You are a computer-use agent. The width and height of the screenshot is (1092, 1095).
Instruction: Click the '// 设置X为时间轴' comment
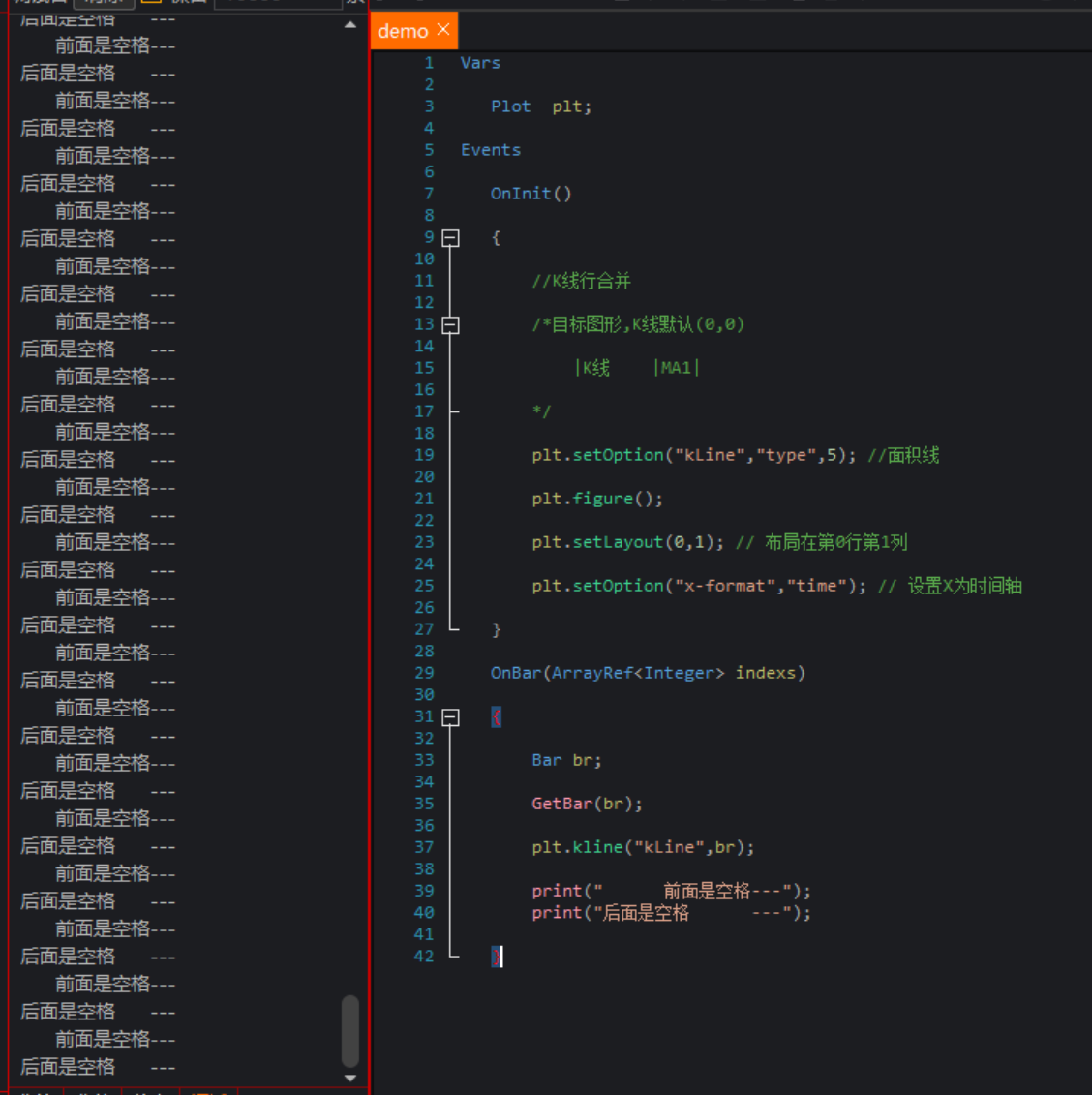(951, 586)
